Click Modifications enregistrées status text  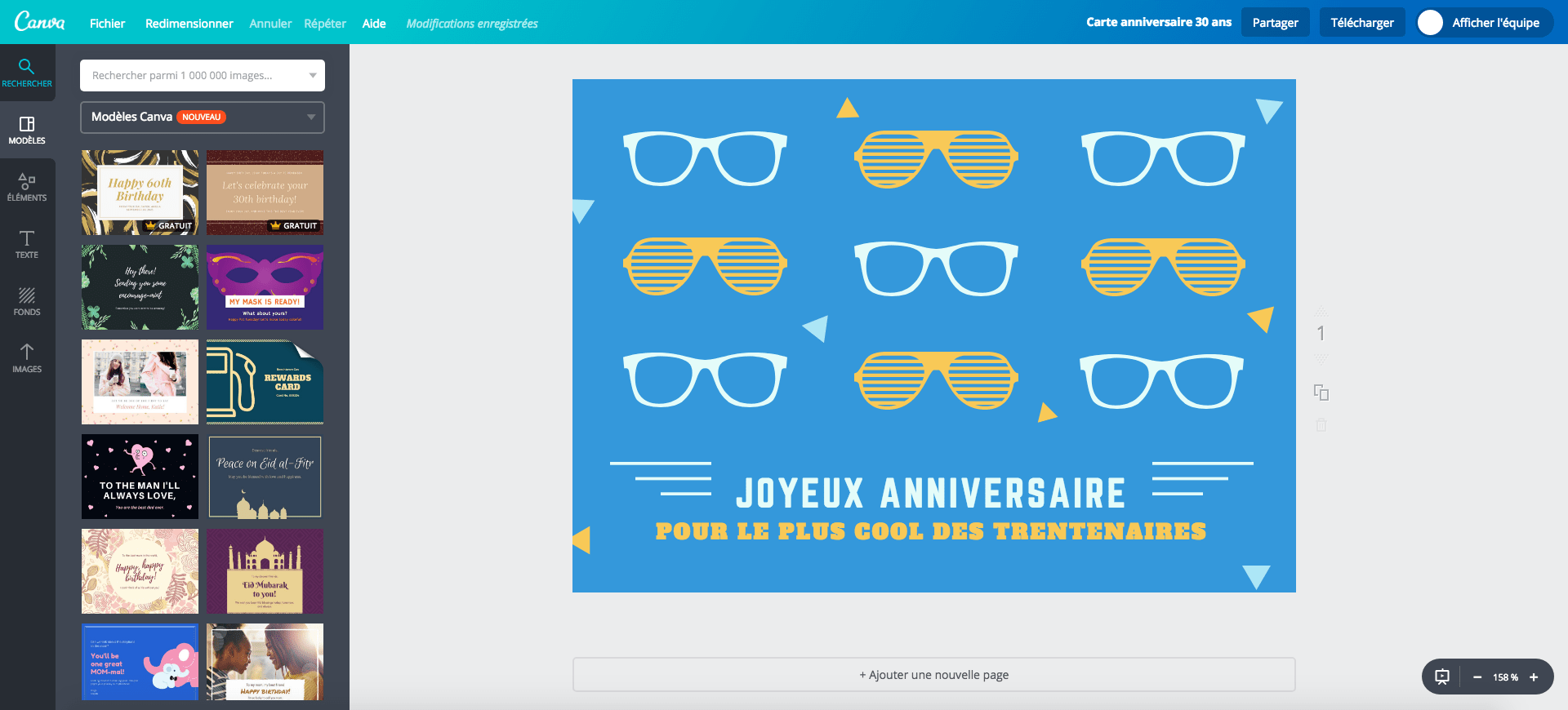[472, 24]
